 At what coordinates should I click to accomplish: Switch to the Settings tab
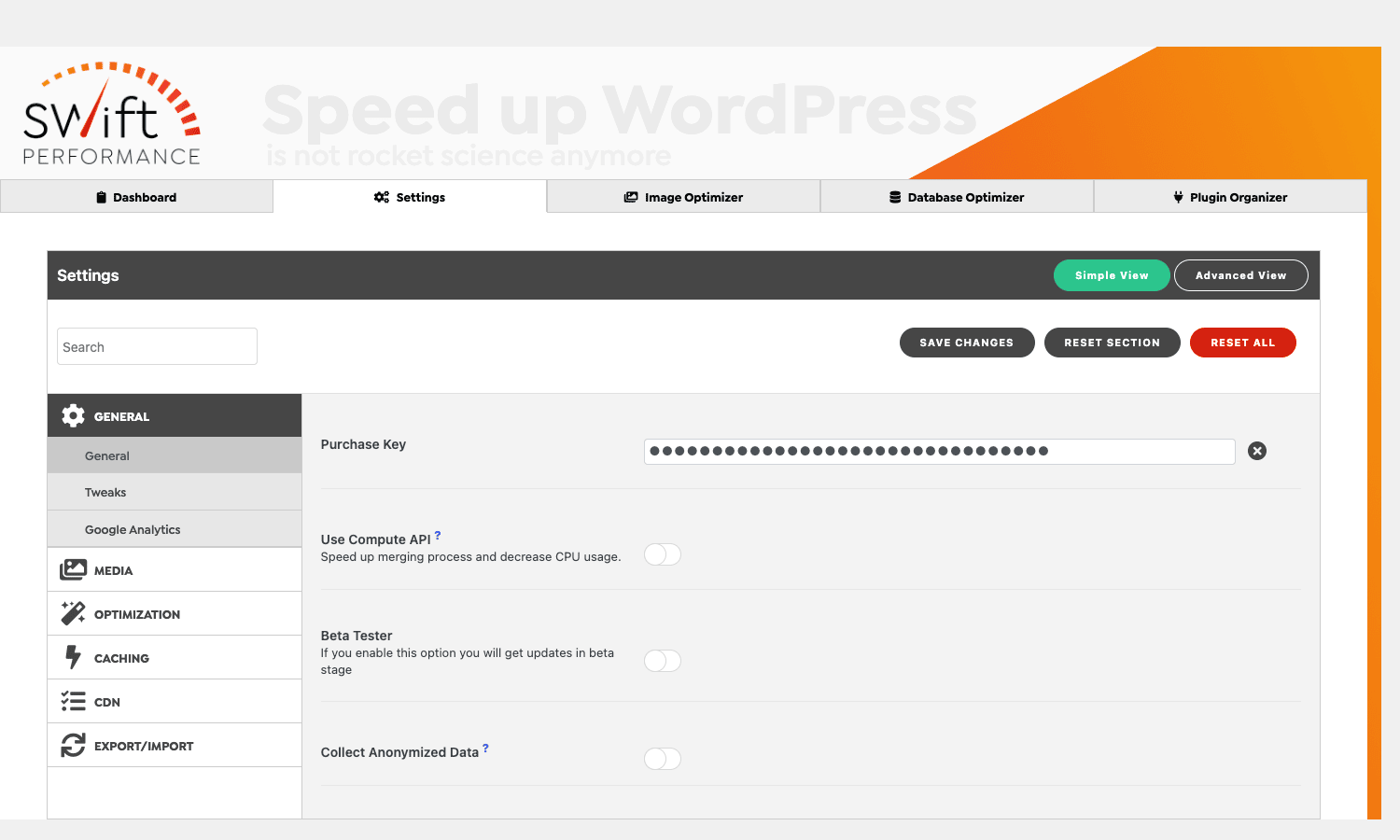point(410,197)
